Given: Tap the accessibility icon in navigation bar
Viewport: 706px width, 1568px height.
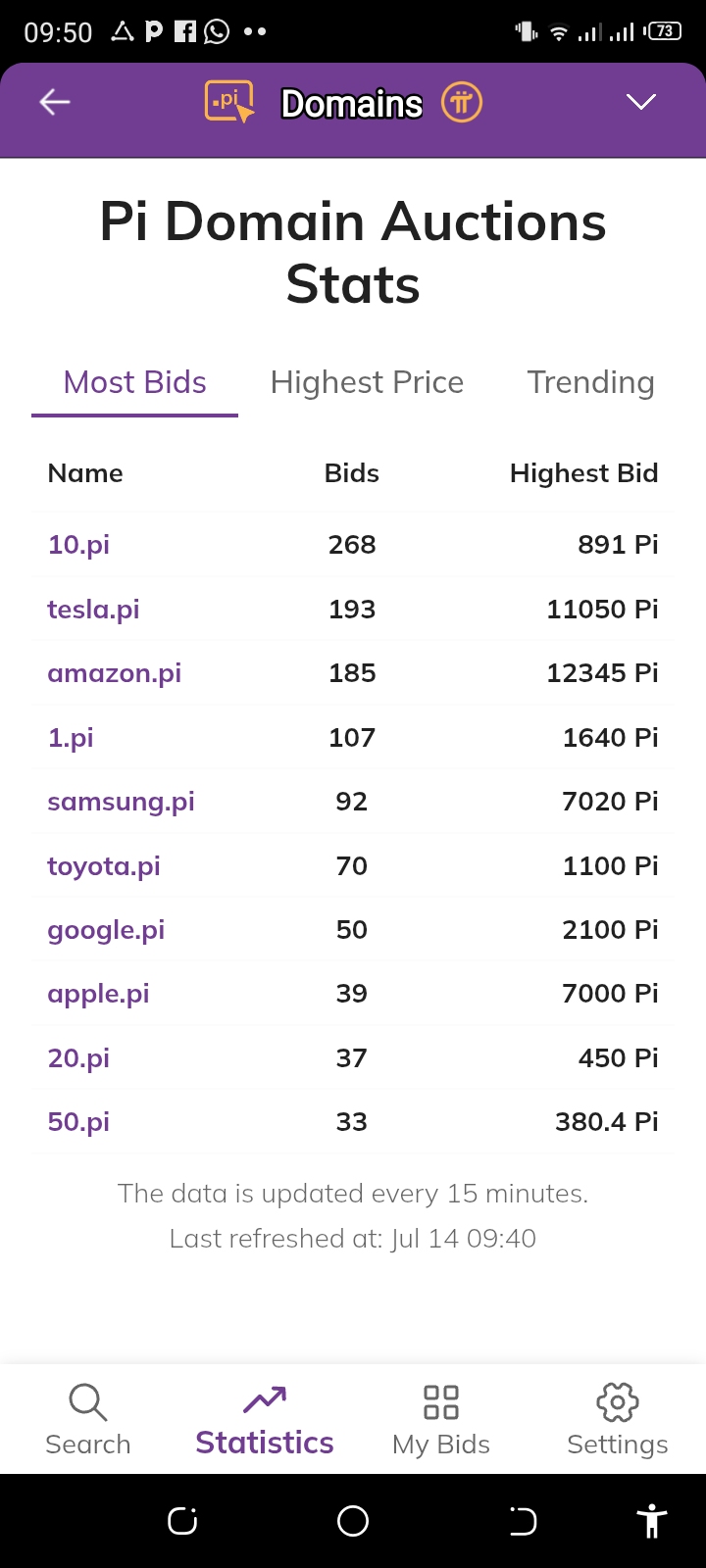Looking at the screenshot, I should pyautogui.click(x=651, y=1521).
